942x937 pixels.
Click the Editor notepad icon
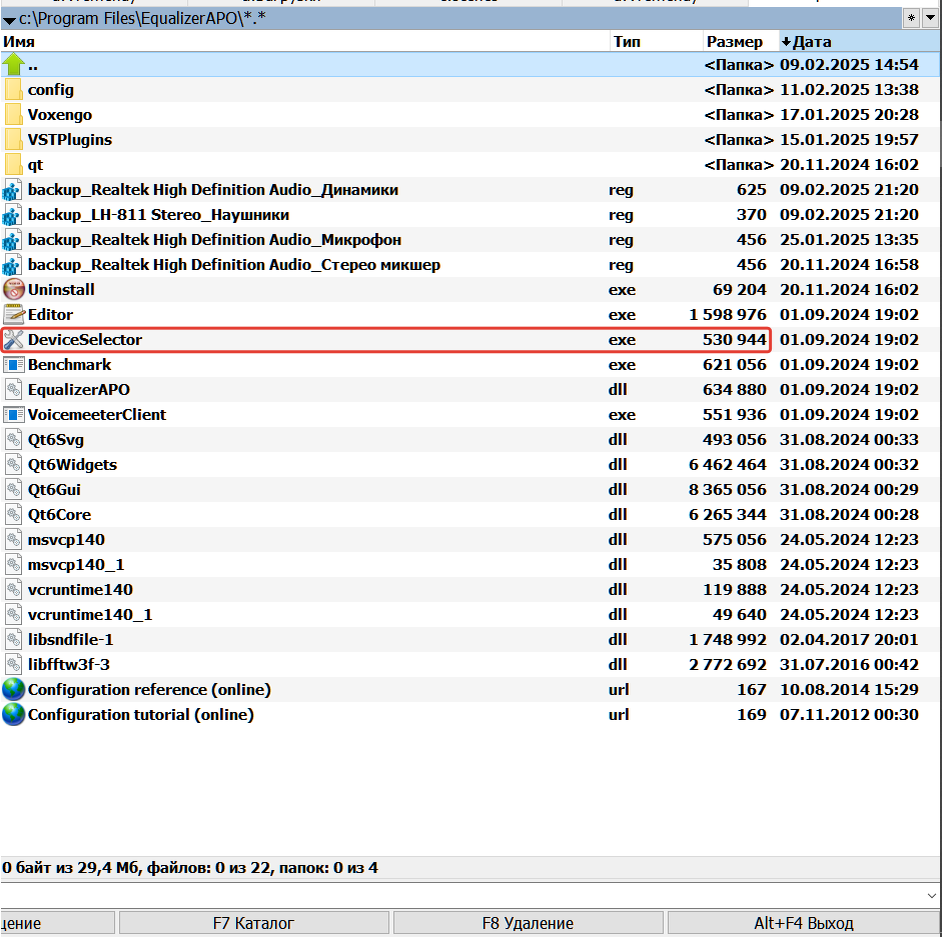coord(13,315)
